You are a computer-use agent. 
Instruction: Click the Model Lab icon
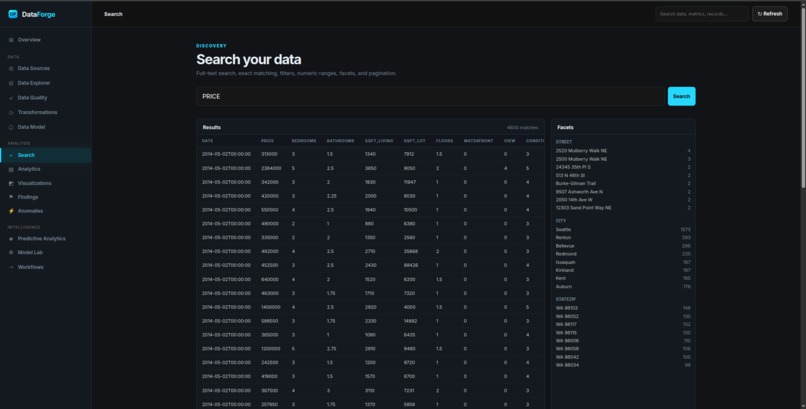coord(11,253)
